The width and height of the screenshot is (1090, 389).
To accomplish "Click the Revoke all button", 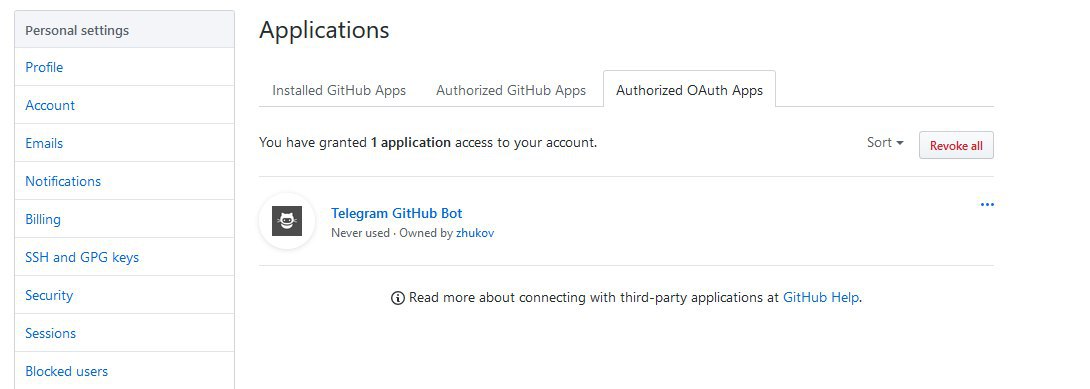I will (956, 145).
